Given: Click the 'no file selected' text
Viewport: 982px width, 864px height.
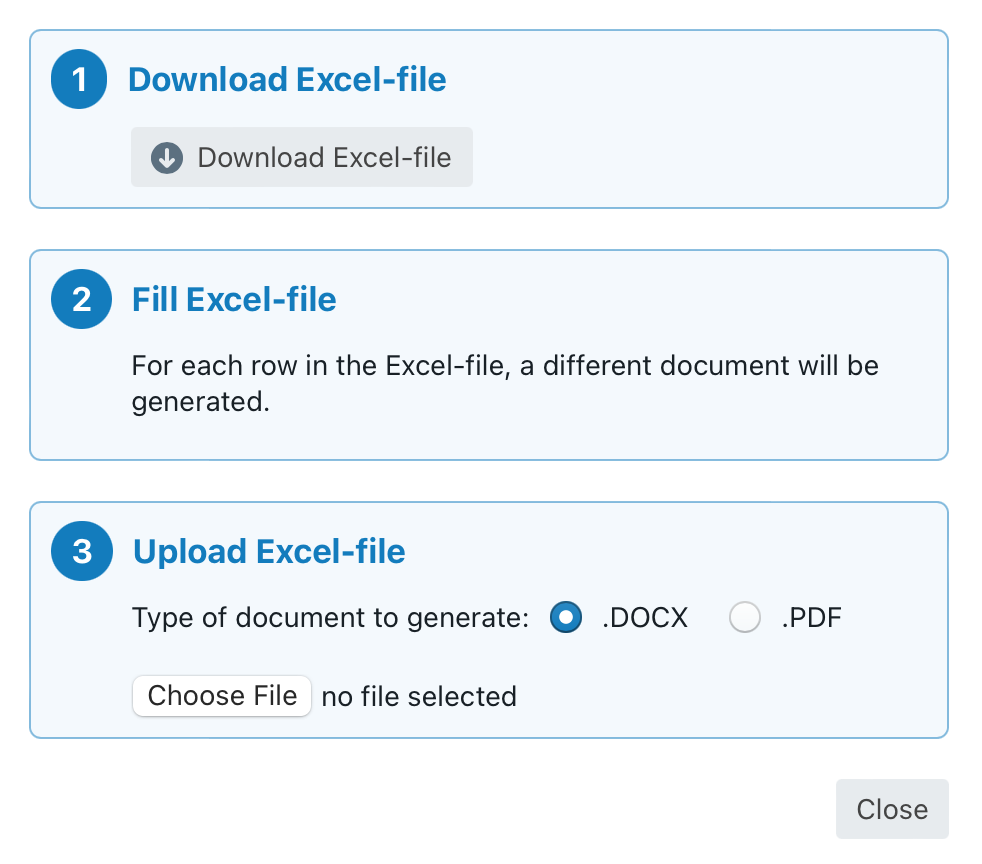Looking at the screenshot, I should (x=419, y=696).
